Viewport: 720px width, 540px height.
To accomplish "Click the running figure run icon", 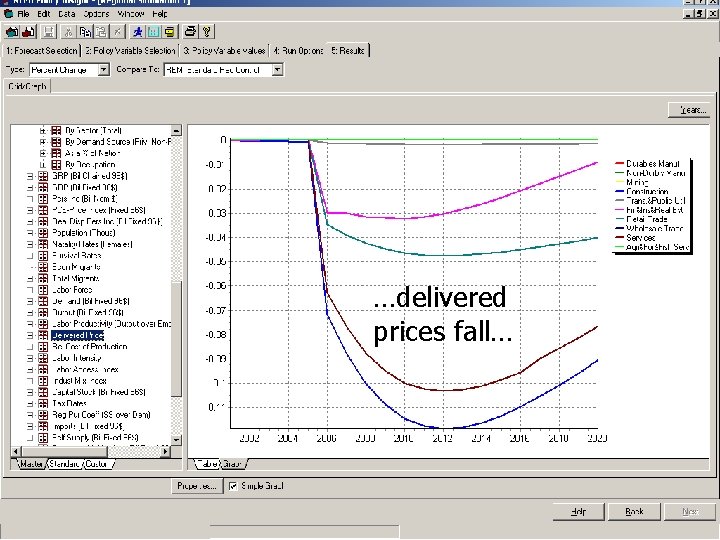I will pos(137,32).
